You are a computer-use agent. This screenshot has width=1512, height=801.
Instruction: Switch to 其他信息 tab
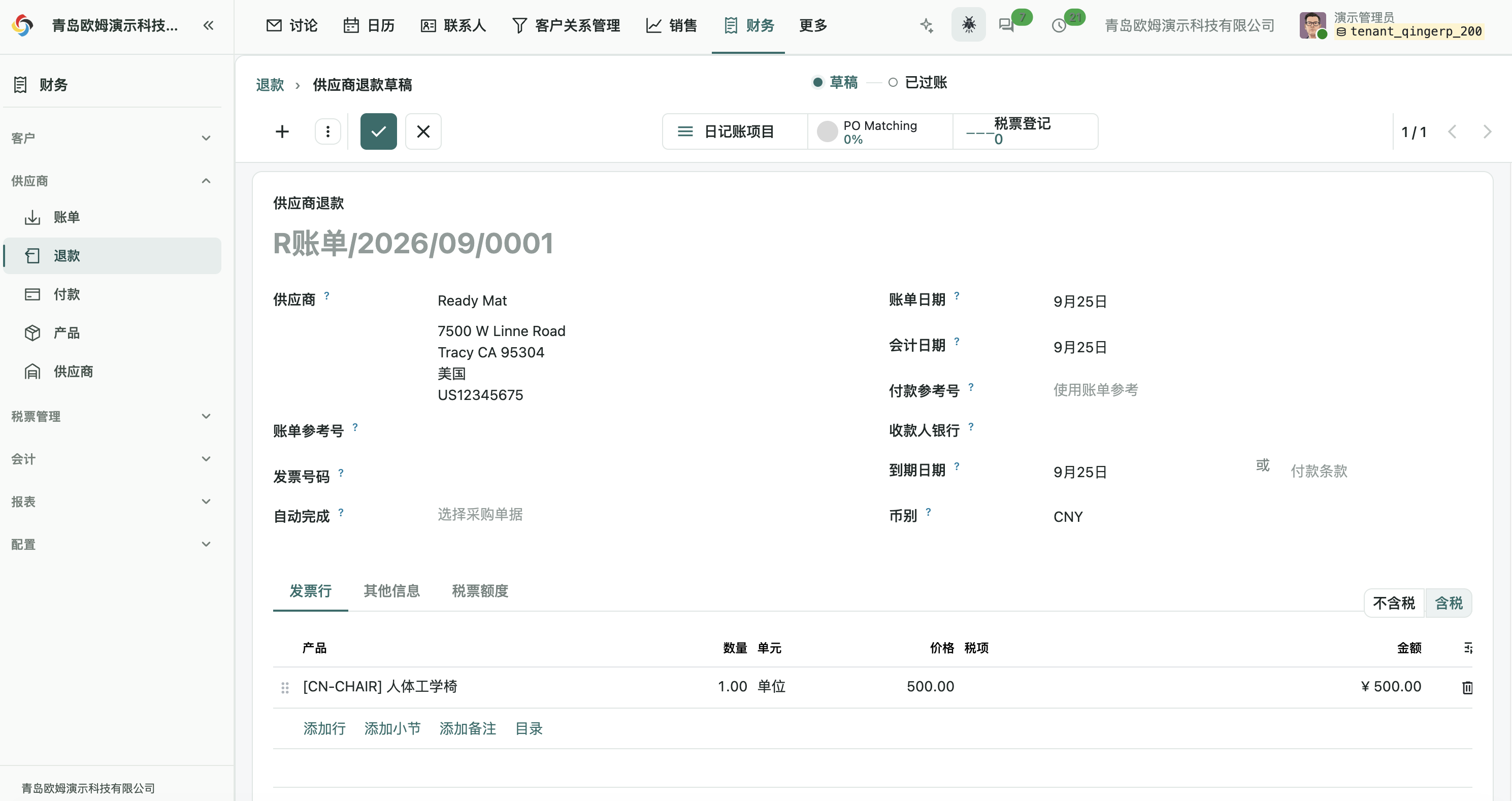pos(391,591)
